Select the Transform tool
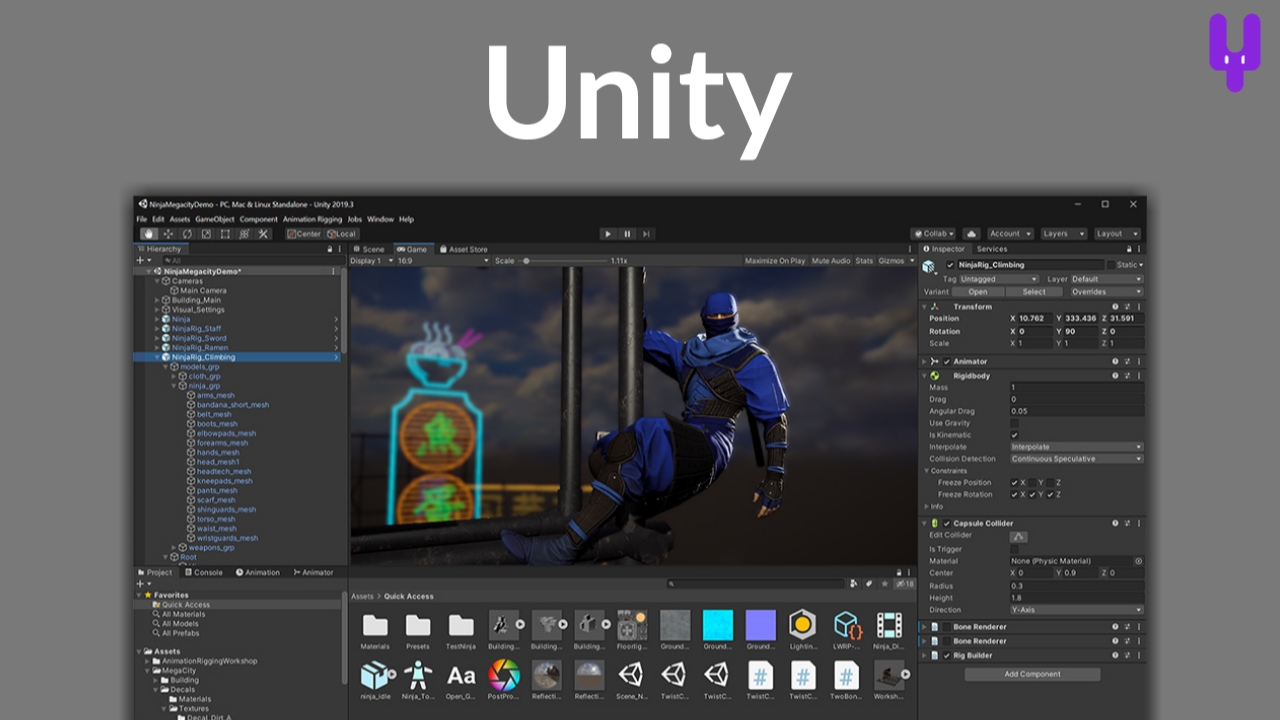The width and height of the screenshot is (1280, 720). 244,234
